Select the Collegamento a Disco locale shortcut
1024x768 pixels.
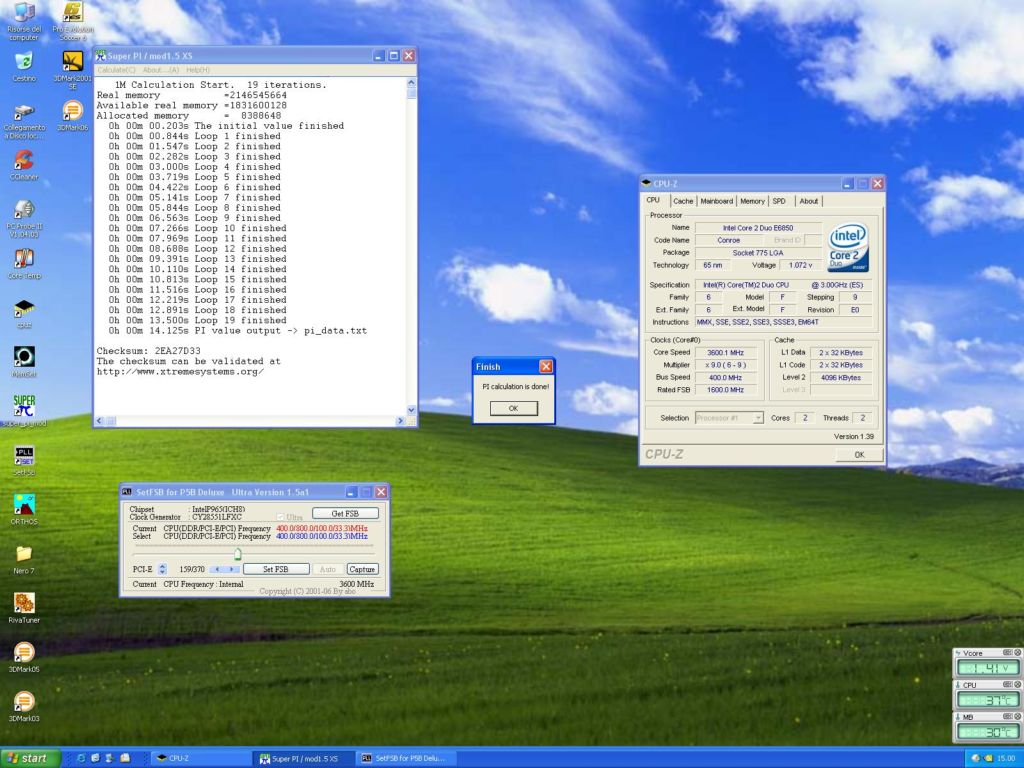click(24, 121)
